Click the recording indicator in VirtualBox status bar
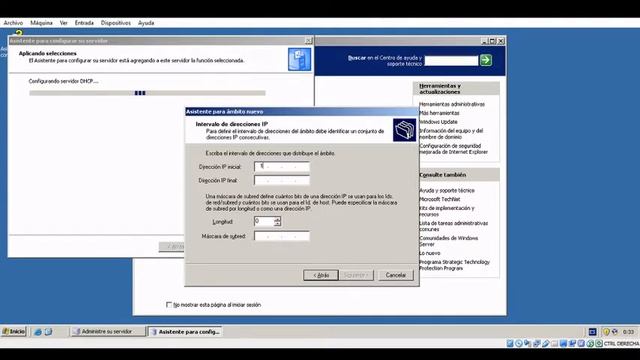Viewport: 640px width, 360px height. point(572,343)
